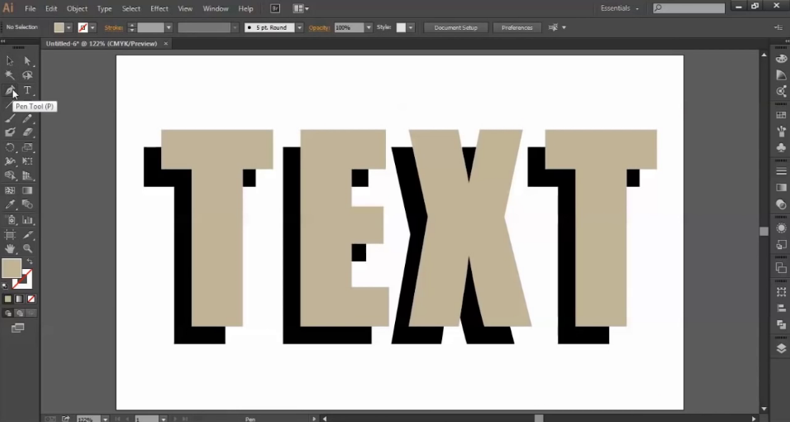Open the 5 pt. Round brush dropdown
Image resolution: width=790 pixels, height=422 pixels.
coord(300,28)
